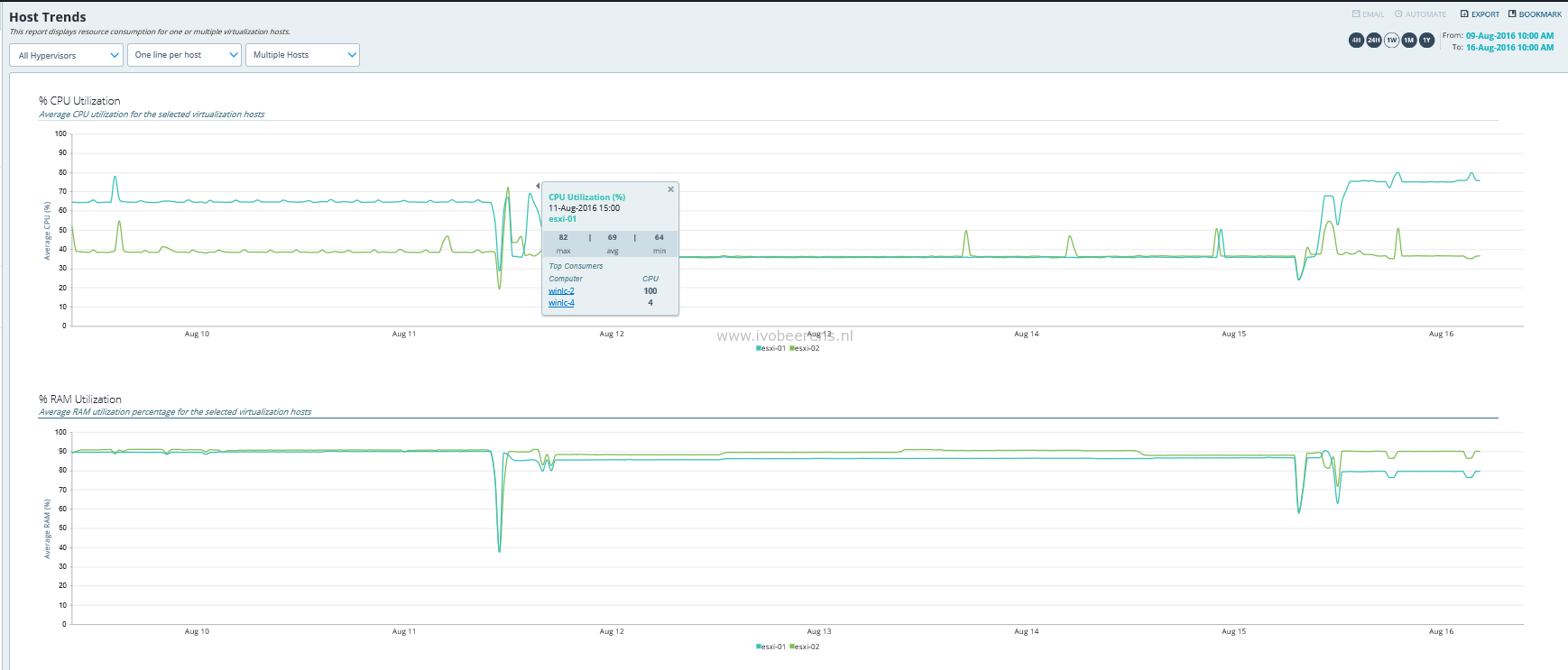Click the tooltip max value 82
This screenshot has height=670, width=1568.
[563, 238]
